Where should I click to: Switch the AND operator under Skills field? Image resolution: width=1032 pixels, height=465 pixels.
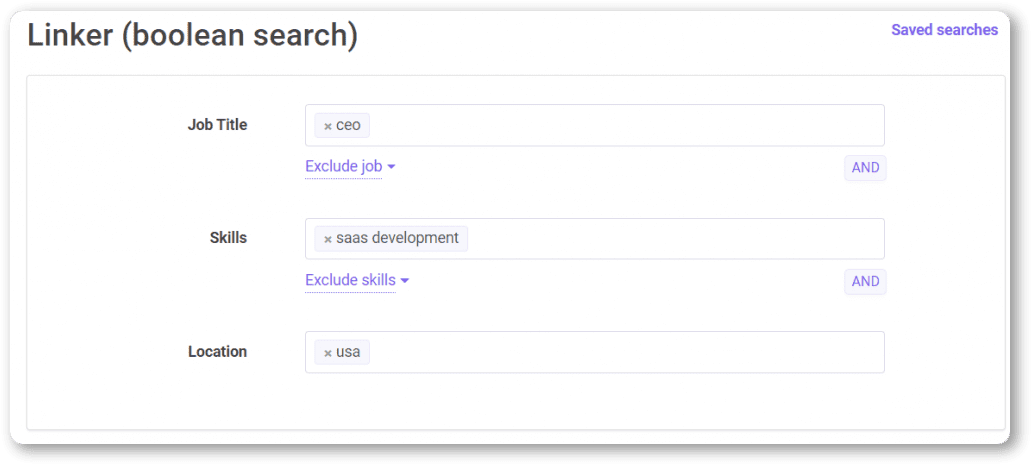tap(865, 282)
